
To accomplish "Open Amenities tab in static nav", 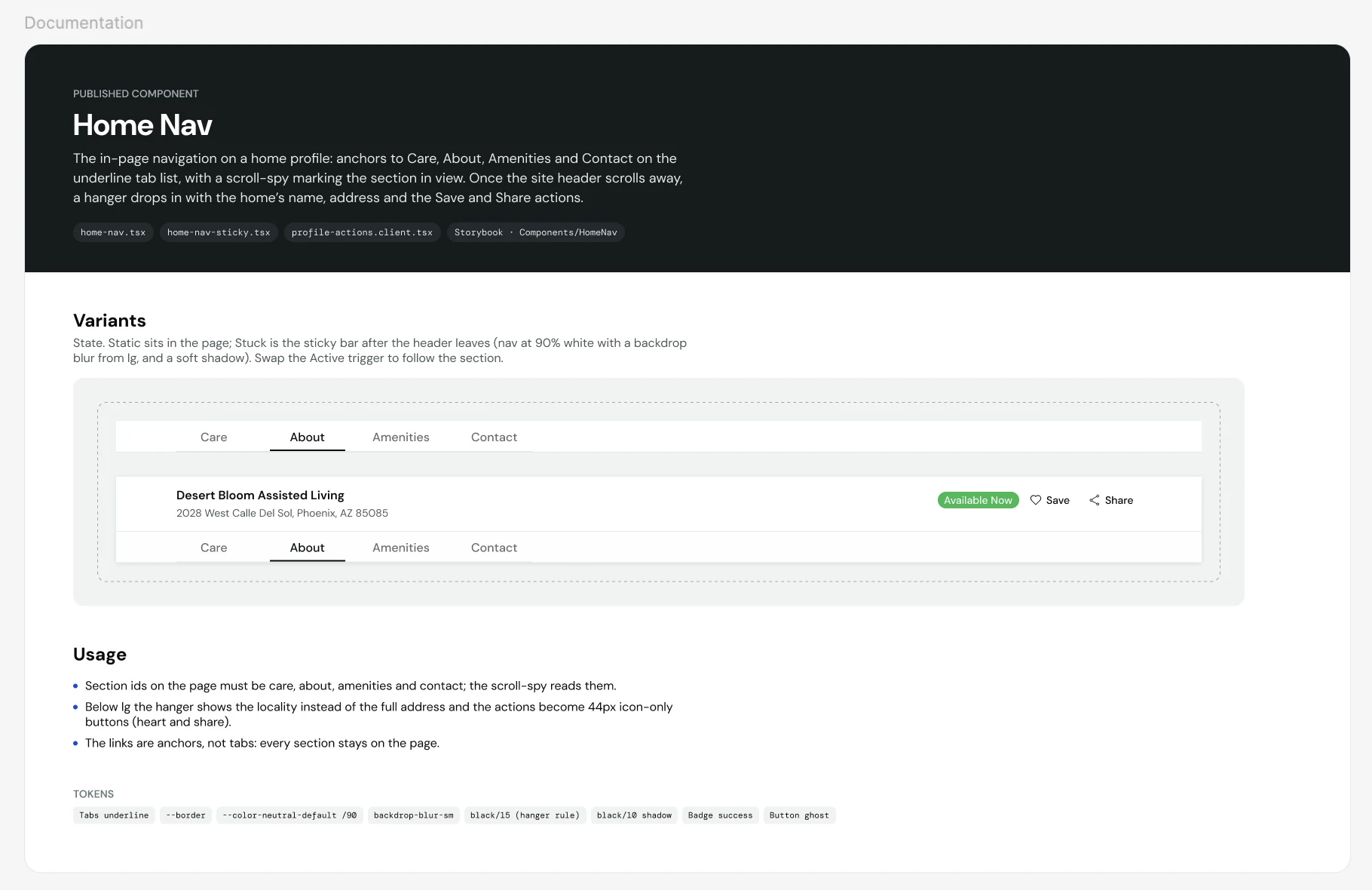I will point(401,437).
